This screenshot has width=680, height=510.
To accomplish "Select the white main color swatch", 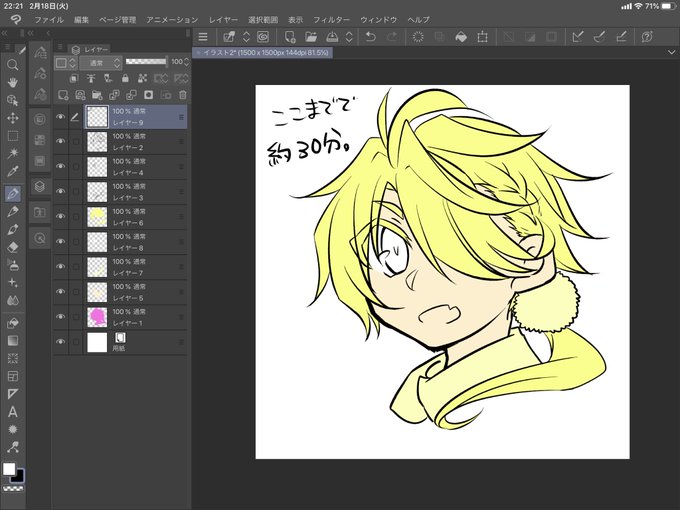I will pos(9,469).
